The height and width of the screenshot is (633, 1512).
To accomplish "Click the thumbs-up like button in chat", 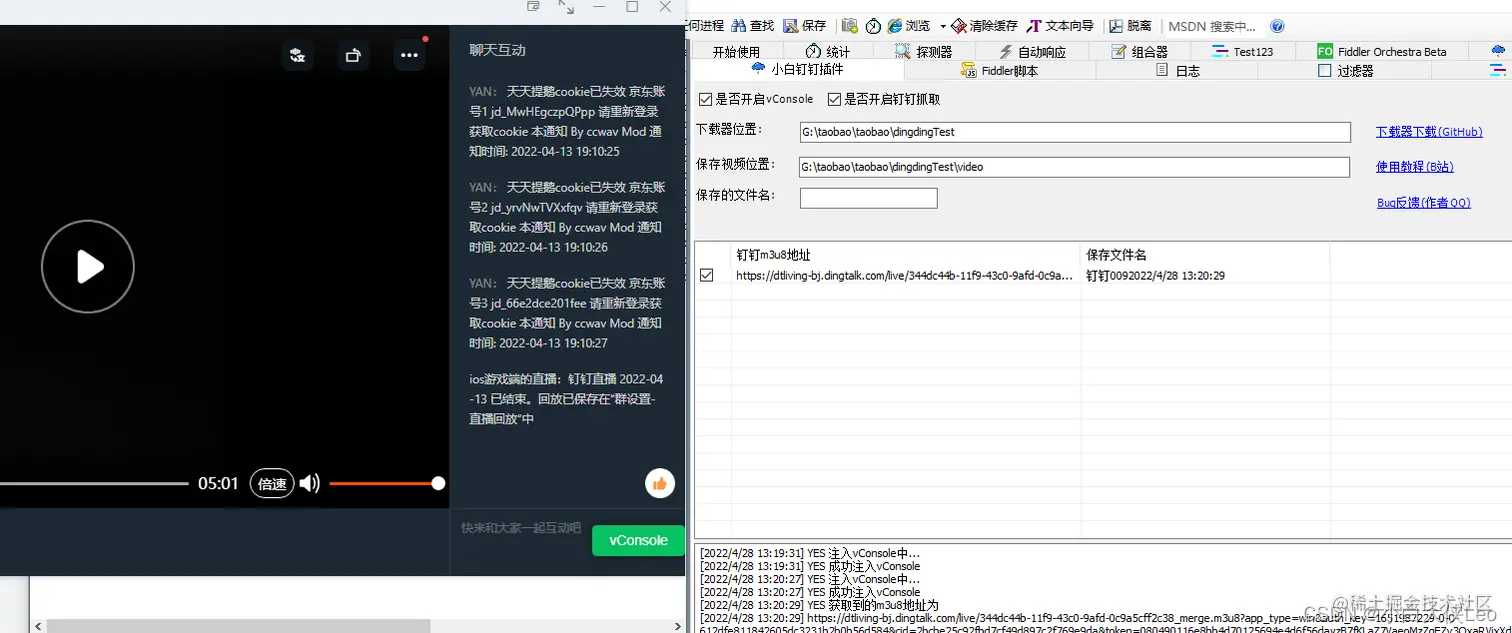I will [x=660, y=484].
